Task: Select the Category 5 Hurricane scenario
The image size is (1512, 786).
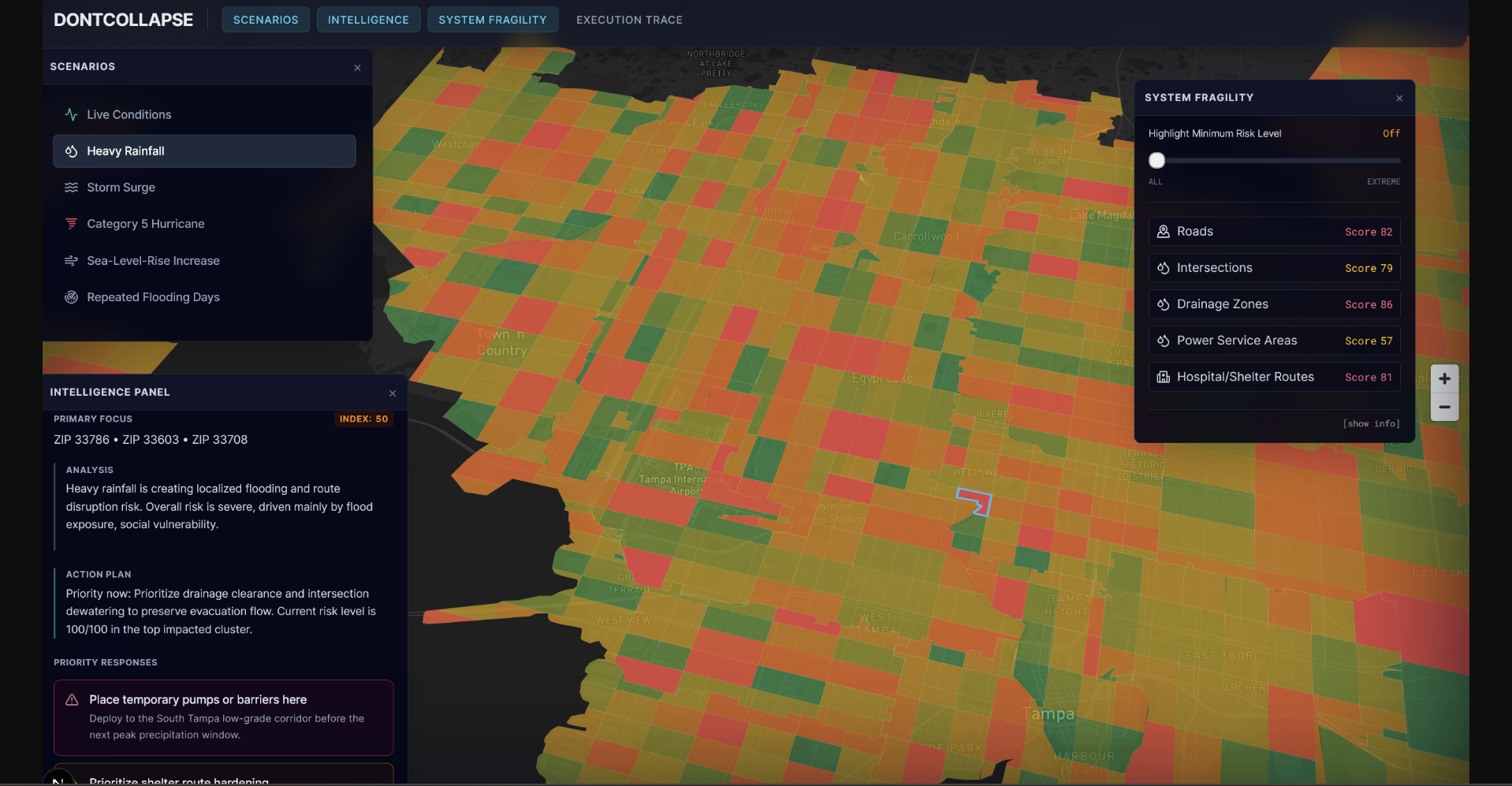Action: [x=204, y=224]
